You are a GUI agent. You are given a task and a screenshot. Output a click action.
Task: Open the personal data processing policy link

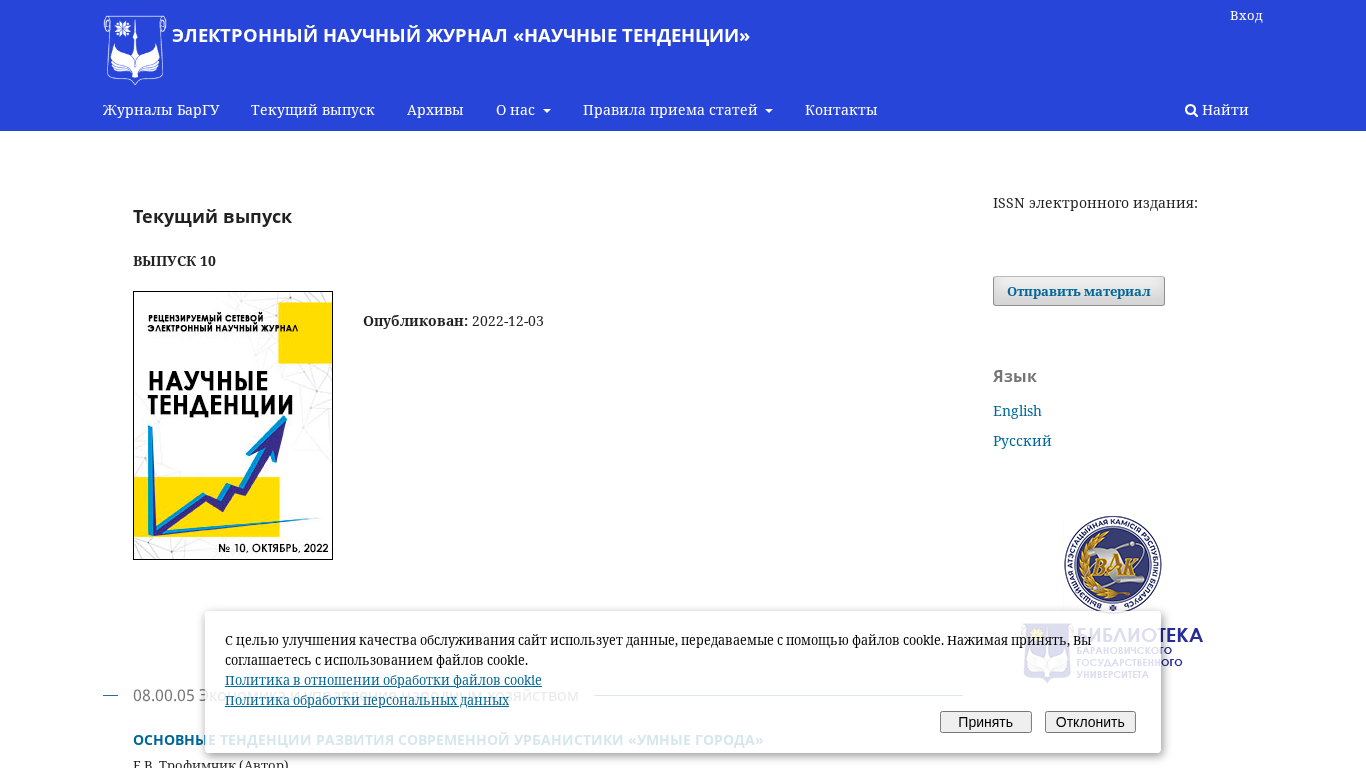tap(367, 700)
